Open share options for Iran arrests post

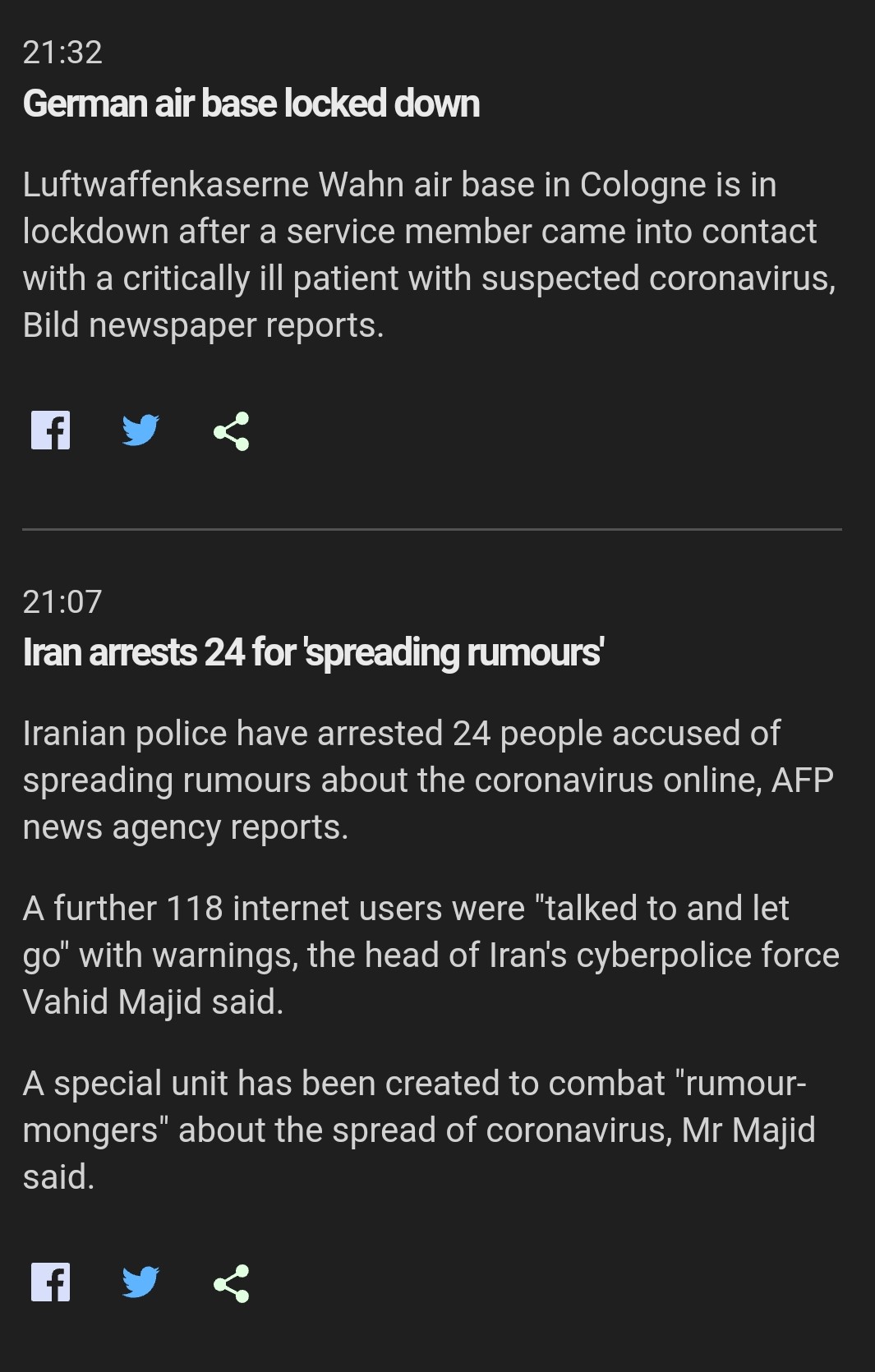tap(231, 1282)
